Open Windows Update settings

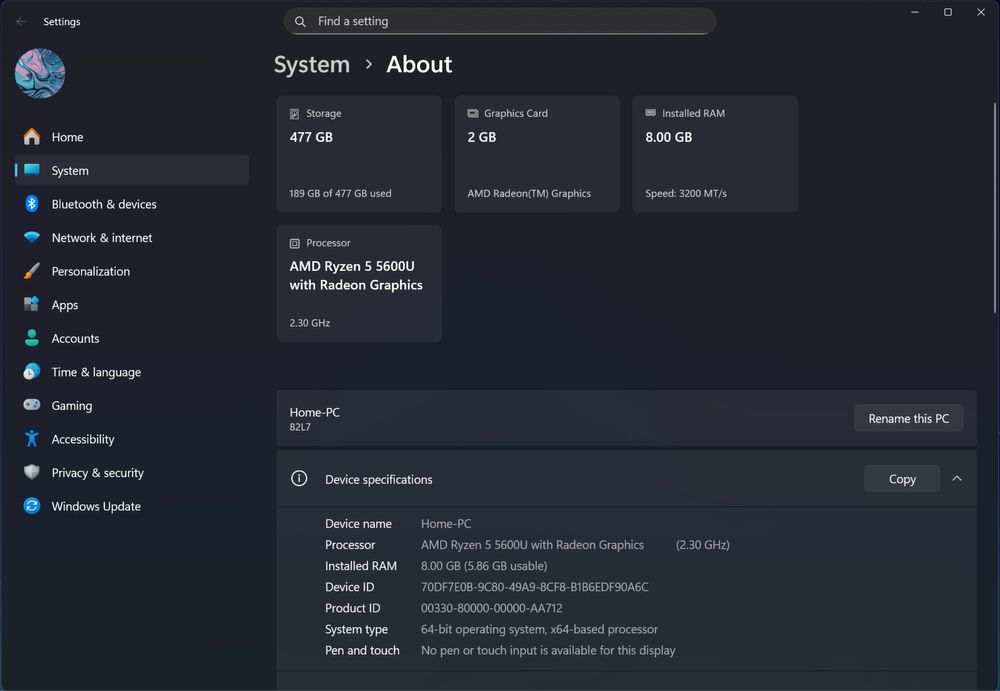pos(131,506)
